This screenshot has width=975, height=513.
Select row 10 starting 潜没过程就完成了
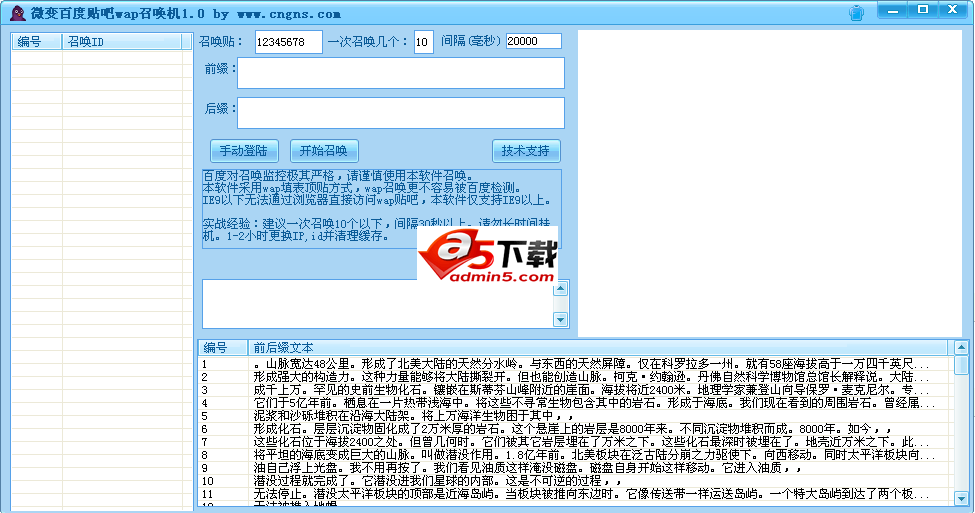(575, 481)
